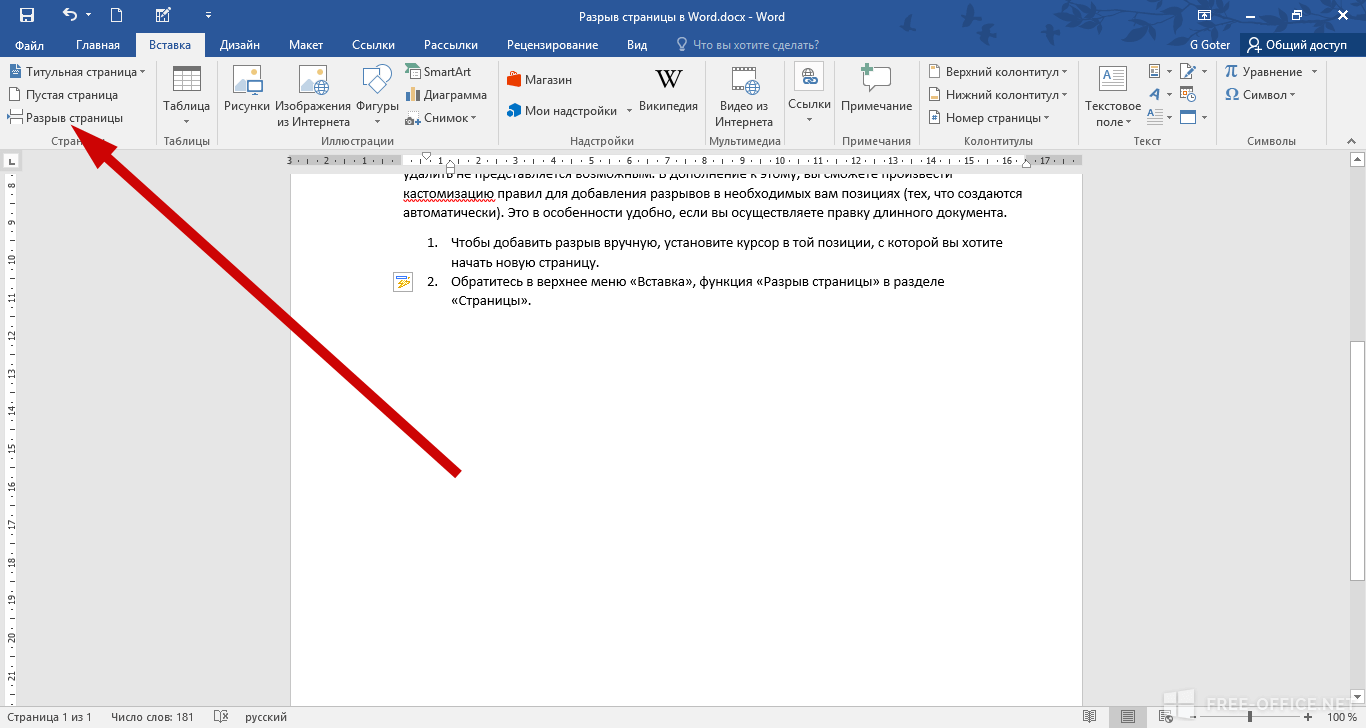Switch to Read Mode view
The height and width of the screenshot is (728, 1366).
click(x=1091, y=717)
